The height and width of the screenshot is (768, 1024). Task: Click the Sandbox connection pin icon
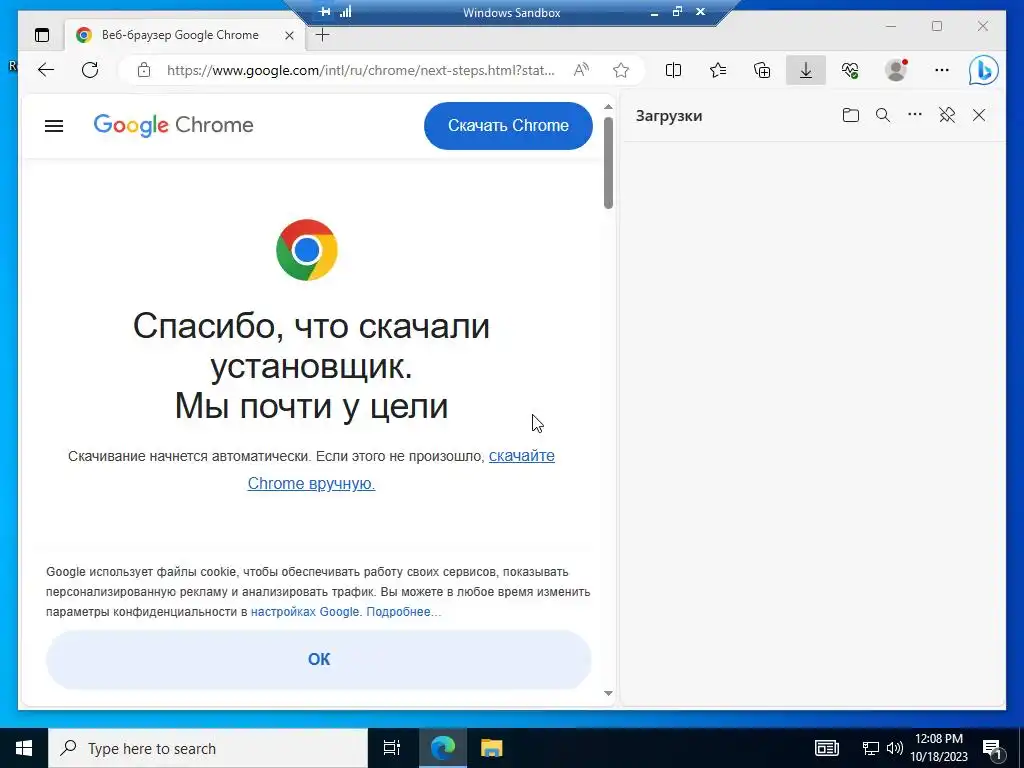pos(324,12)
